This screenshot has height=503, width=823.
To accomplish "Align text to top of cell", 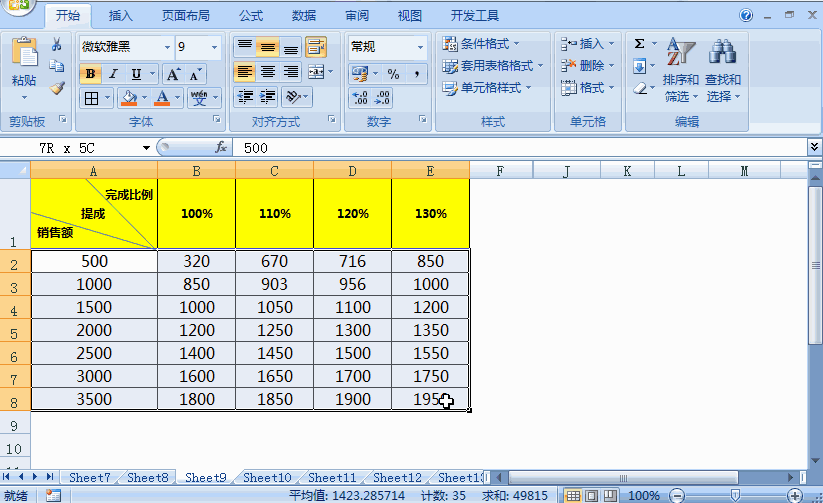I will pos(245,47).
